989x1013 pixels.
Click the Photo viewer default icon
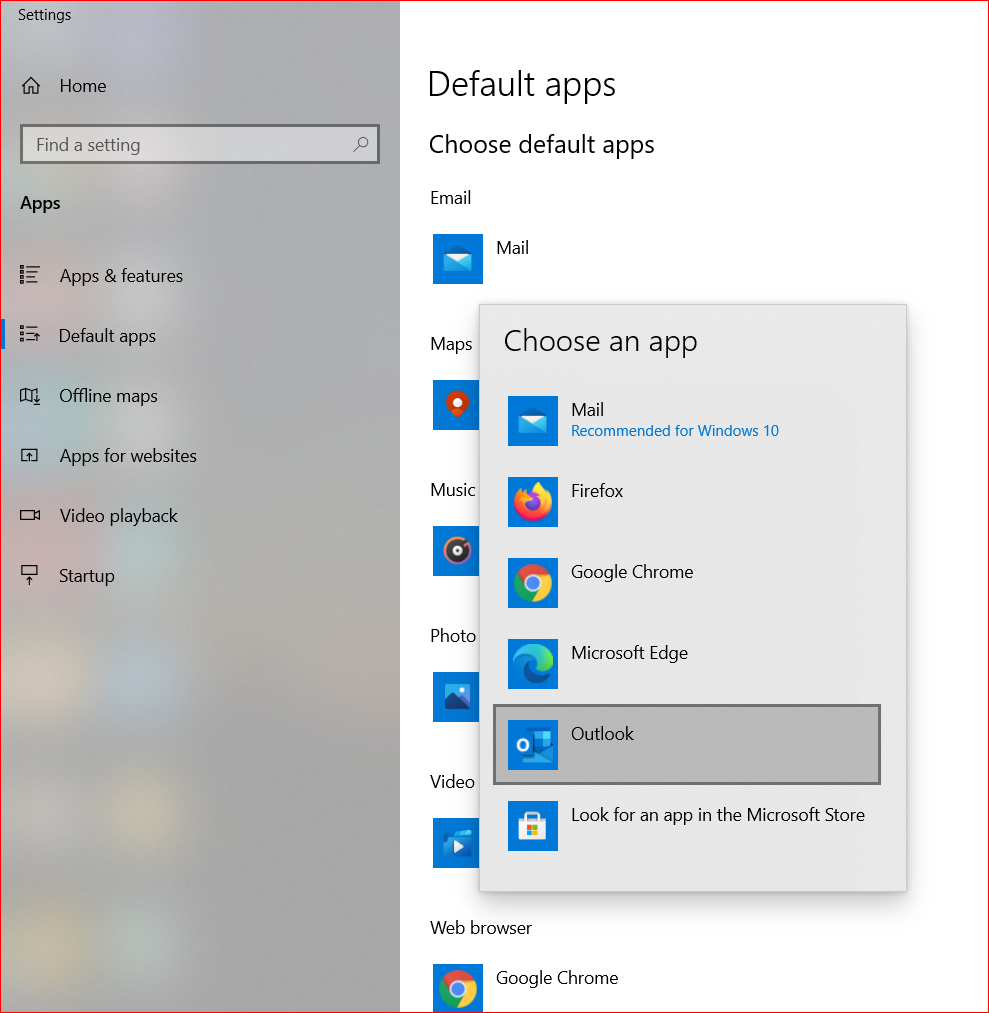click(x=456, y=697)
